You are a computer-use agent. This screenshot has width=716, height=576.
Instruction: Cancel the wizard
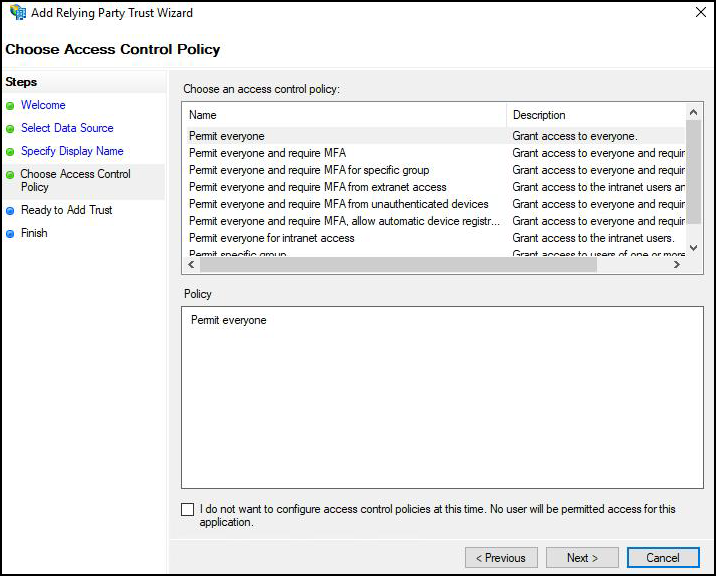(662, 557)
